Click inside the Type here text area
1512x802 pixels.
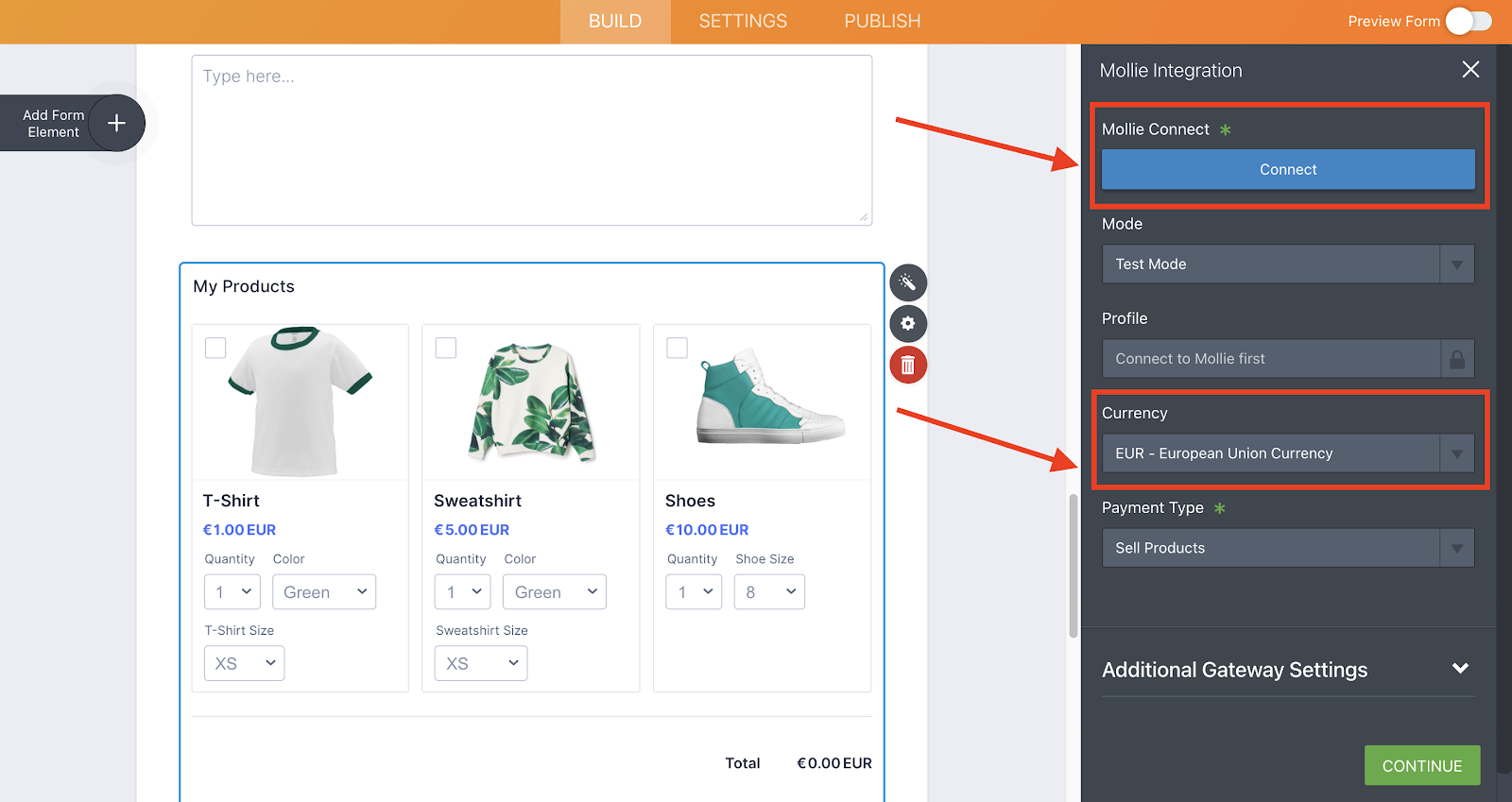pyautogui.click(x=532, y=140)
